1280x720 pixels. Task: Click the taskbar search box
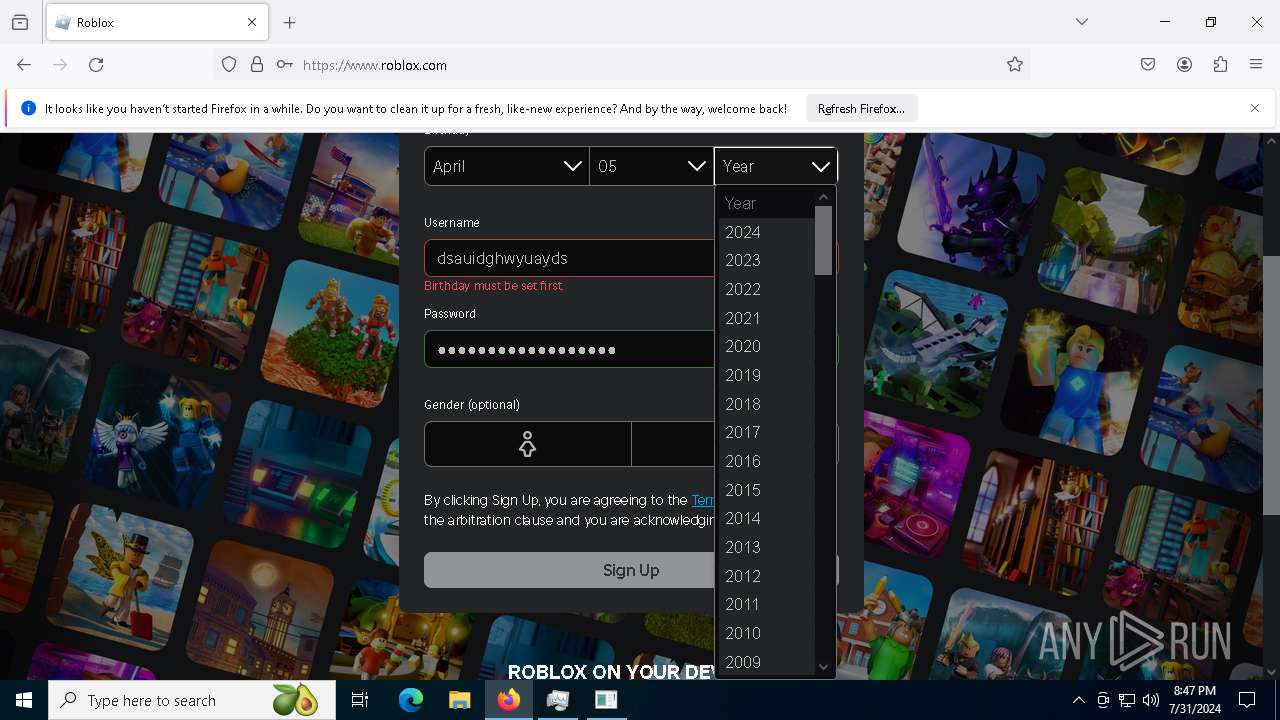click(x=192, y=700)
